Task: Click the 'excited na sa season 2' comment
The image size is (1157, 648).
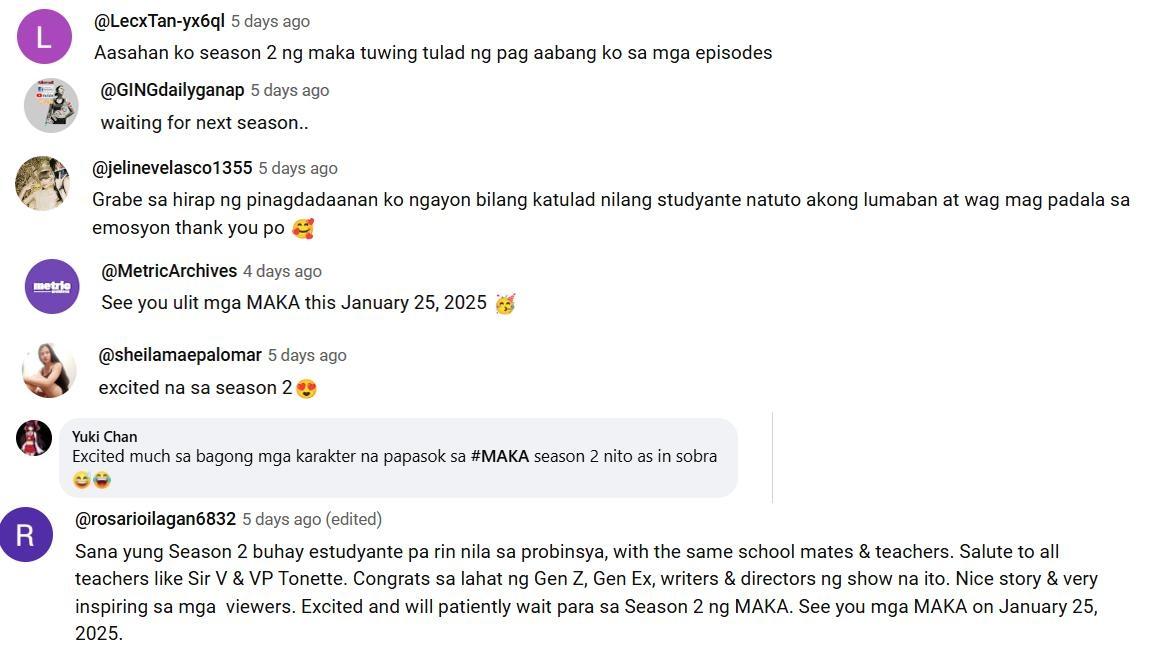Action: [x=196, y=388]
